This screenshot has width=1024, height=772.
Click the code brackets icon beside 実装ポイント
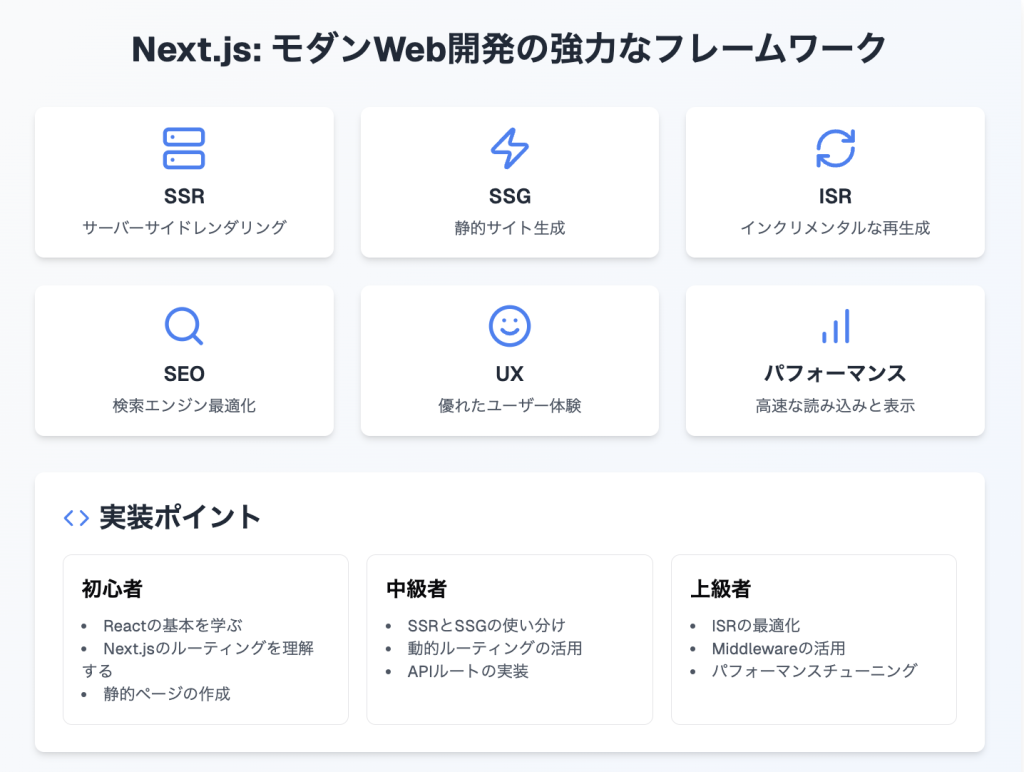pos(76,517)
